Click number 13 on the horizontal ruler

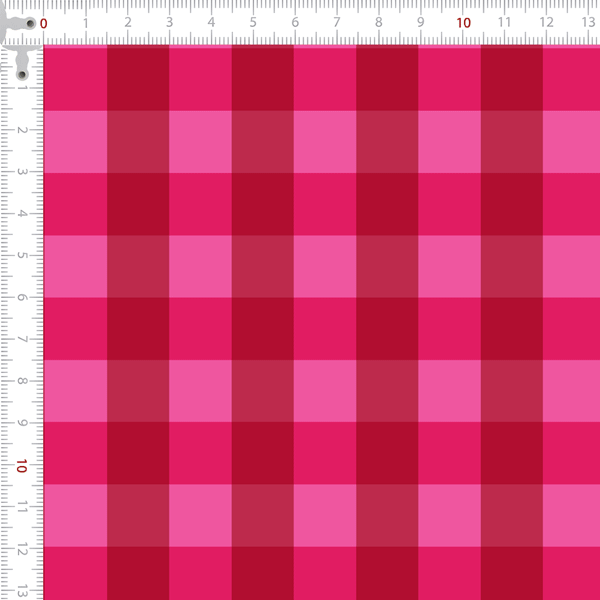[589, 22]
